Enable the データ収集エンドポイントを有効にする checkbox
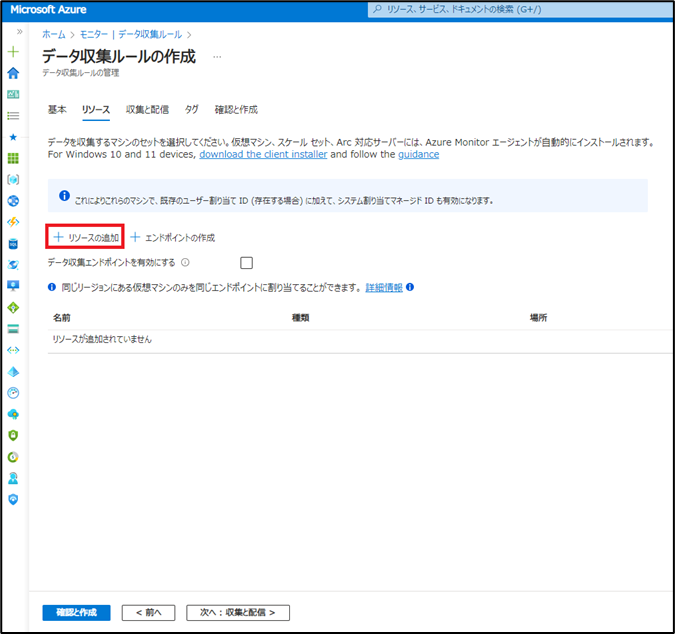Viewport: 675px width, 634px height. point(246,263)
